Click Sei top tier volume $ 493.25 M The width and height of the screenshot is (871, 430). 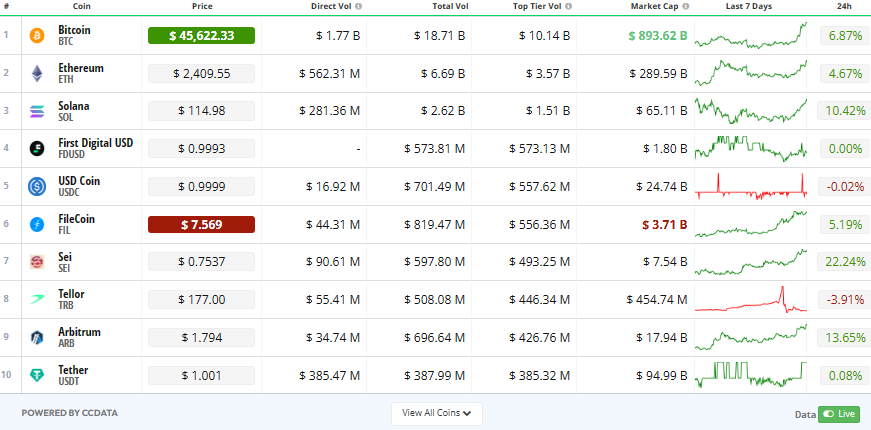click(x=539, y=262)
